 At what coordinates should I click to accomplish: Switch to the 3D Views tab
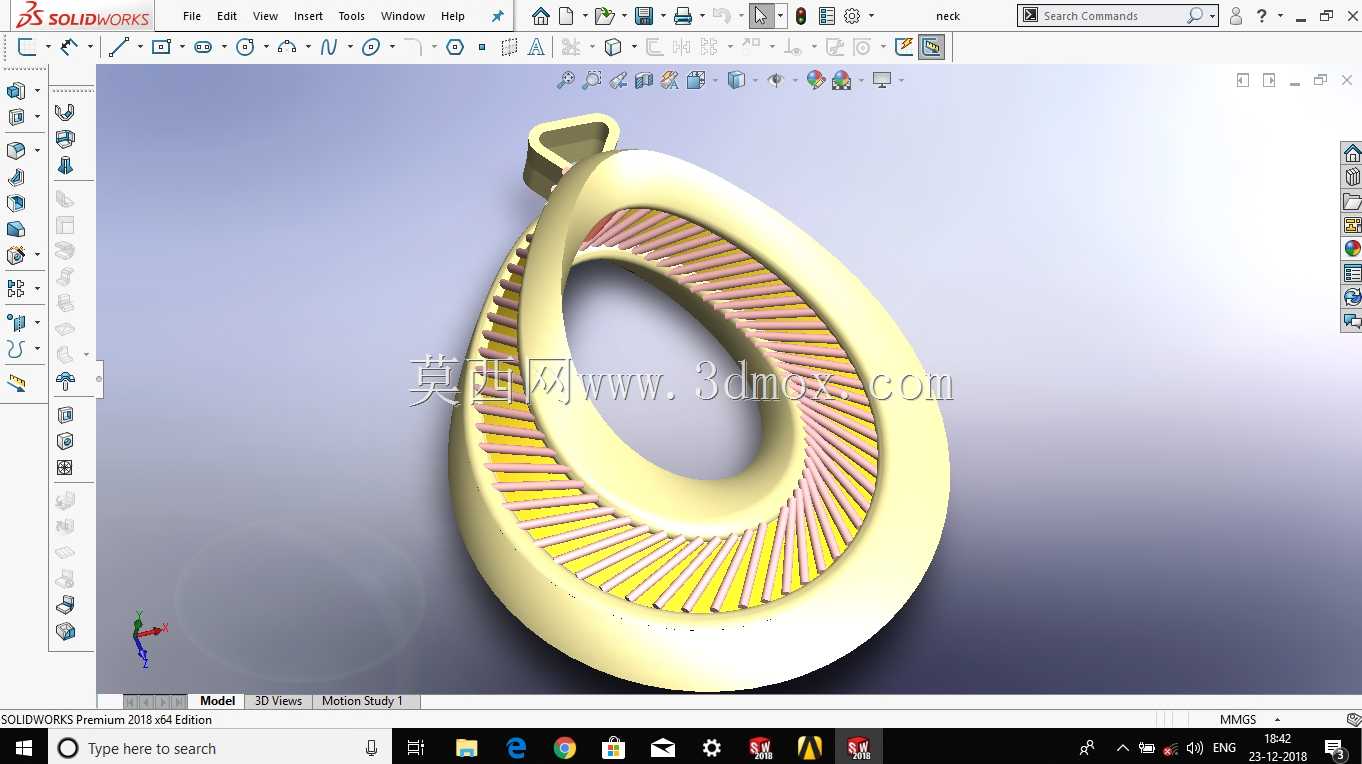[x=278, y=701]
